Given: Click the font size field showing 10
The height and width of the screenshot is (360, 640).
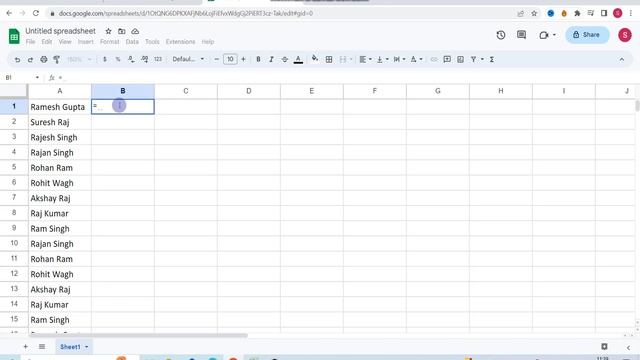Looking at the screenshot, I should (230, 60).
